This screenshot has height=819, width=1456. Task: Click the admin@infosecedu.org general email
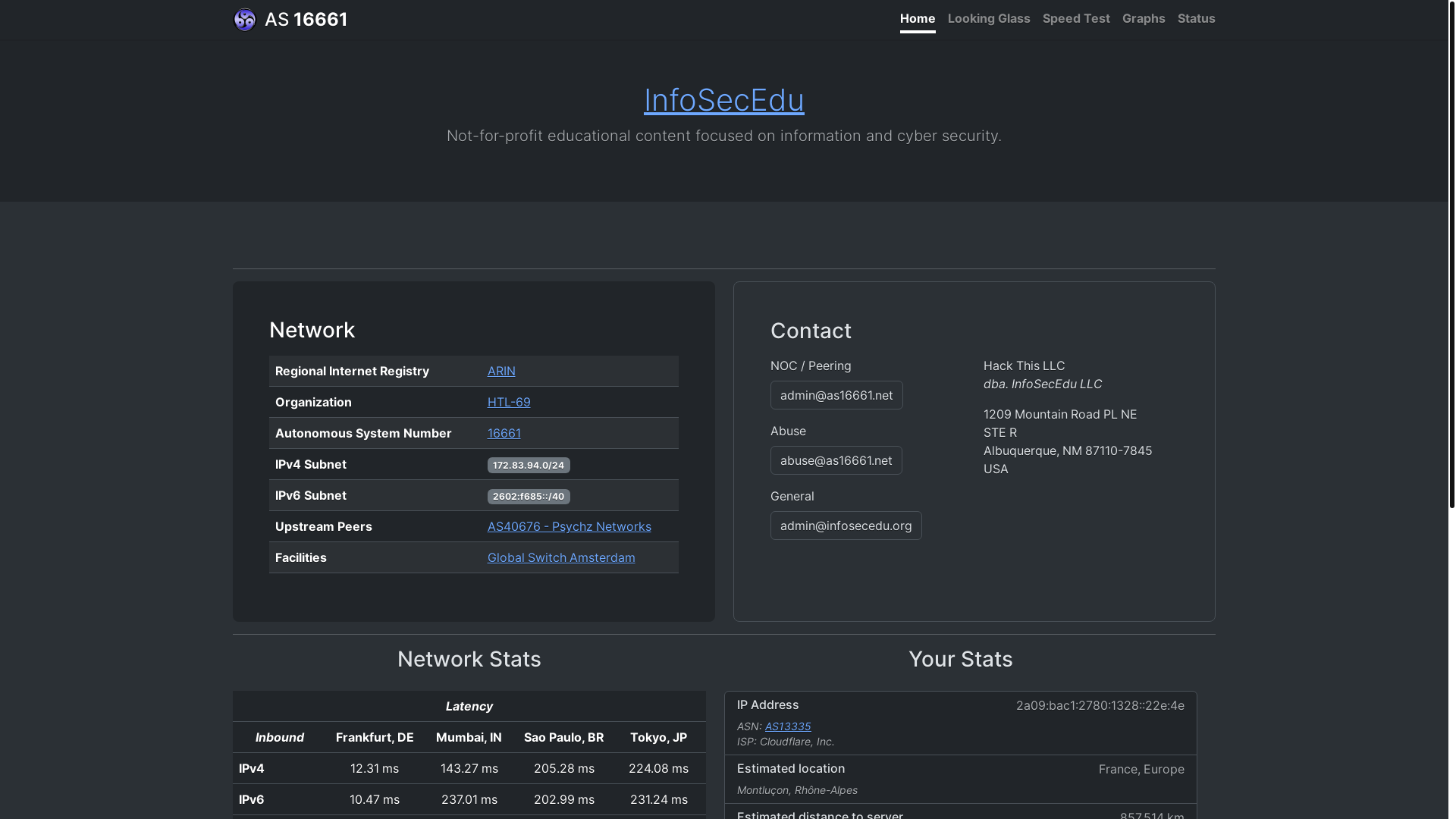(x=846, y=526)
